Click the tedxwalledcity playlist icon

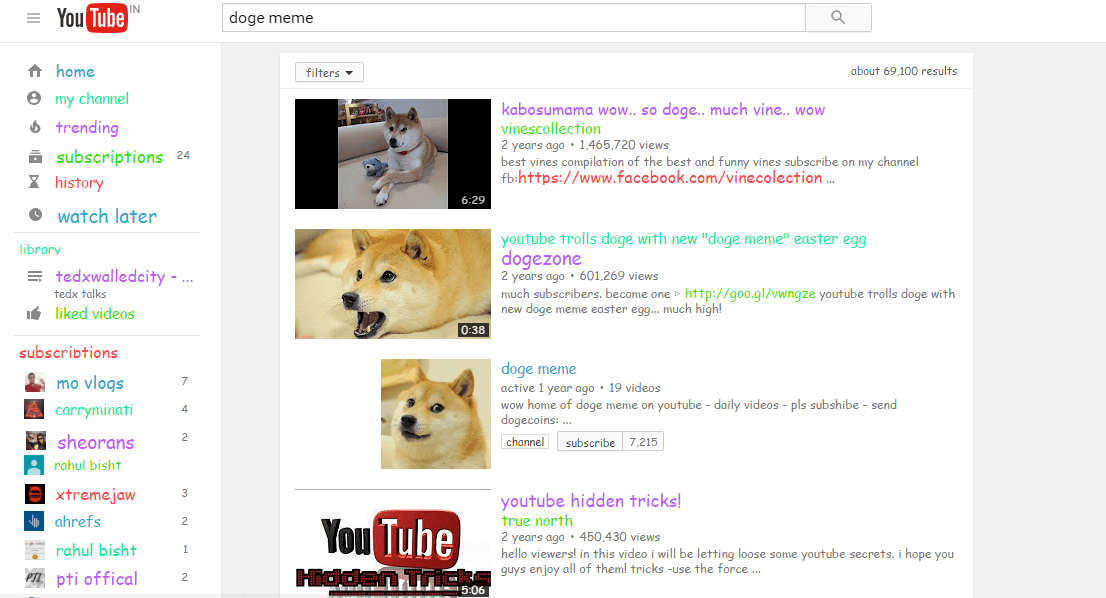click(x=35, y=276)
